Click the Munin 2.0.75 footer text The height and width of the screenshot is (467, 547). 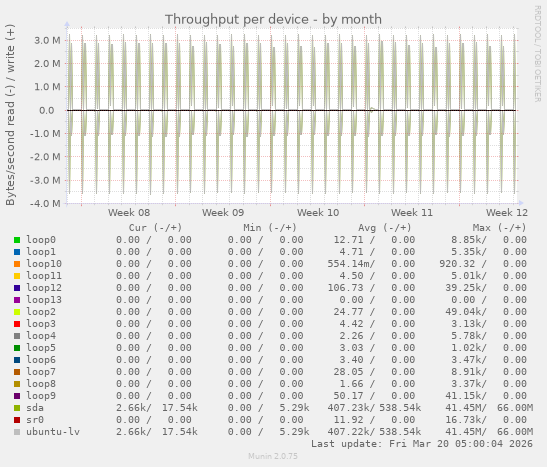pyautogui.click(x=273, y=456)
